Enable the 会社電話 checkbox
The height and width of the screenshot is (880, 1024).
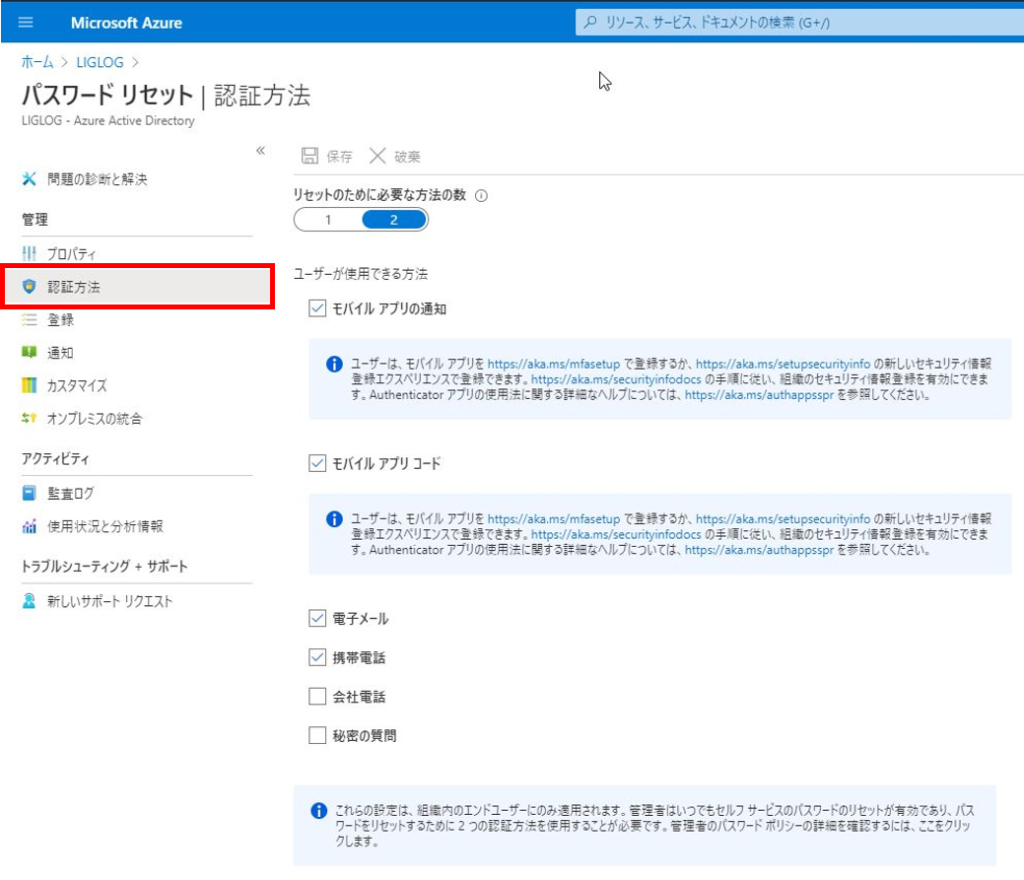coord(318,697)
